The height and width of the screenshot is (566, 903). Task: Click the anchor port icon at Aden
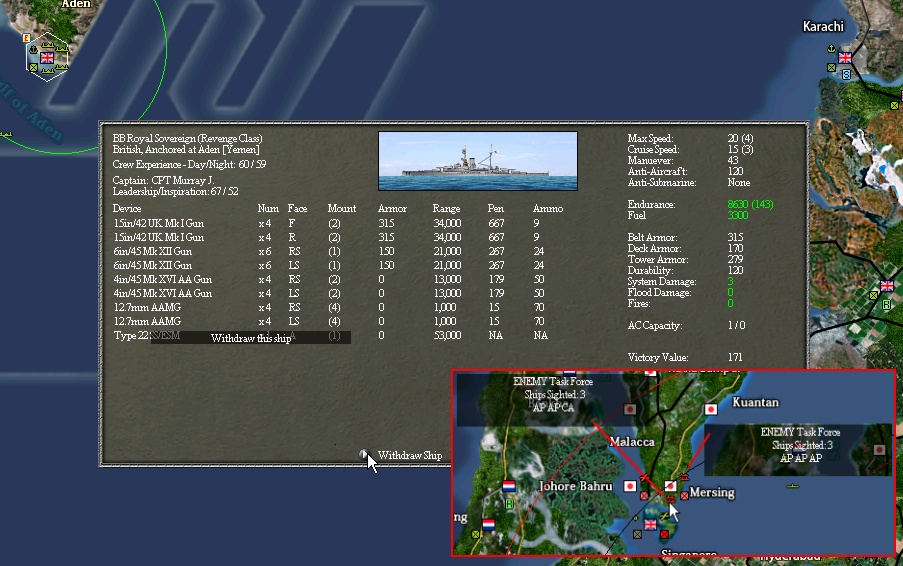click(x=33, y=50)
